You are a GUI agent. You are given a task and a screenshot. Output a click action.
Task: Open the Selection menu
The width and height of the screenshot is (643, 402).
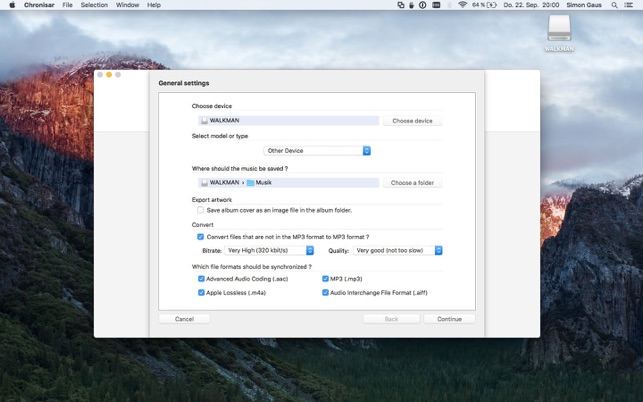94,5
